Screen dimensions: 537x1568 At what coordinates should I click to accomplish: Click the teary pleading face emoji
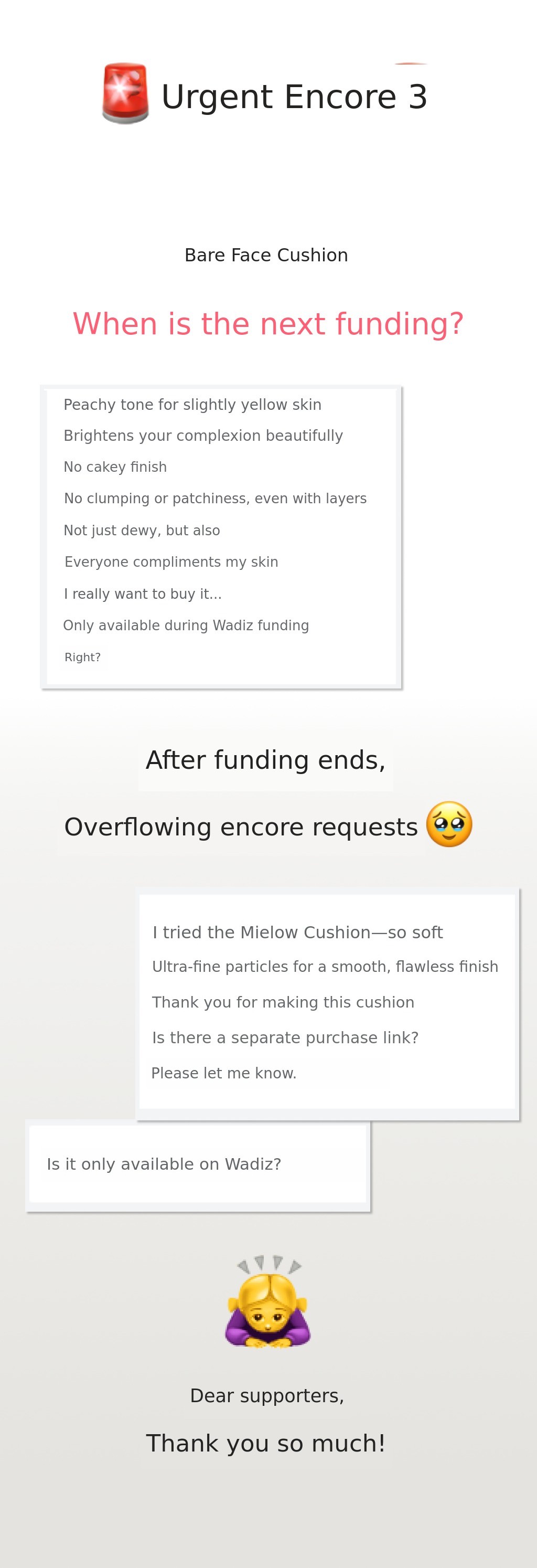[x=449, y=824]
